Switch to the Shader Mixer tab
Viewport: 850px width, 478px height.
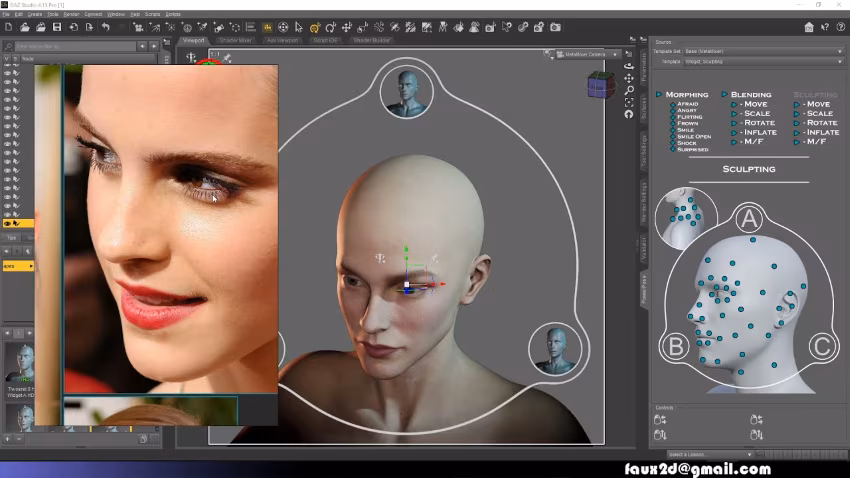click(235, 40)
